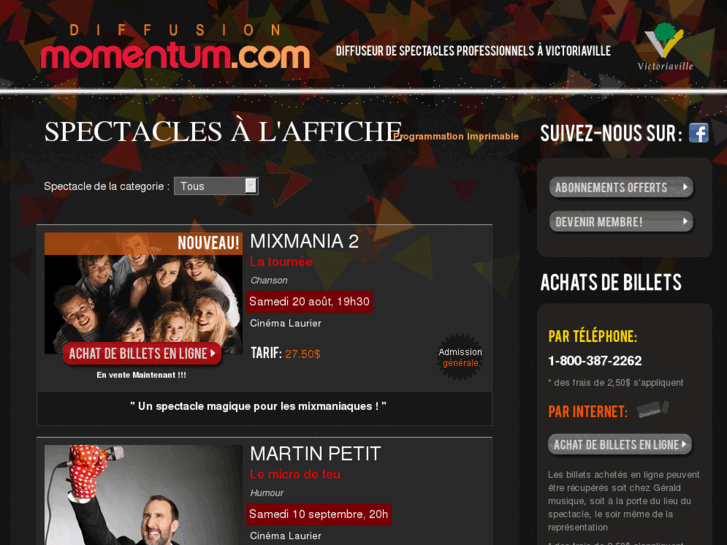This screenshot has height=545, width=727.
Task: Open the Facebook icon link
Action: 698,133
